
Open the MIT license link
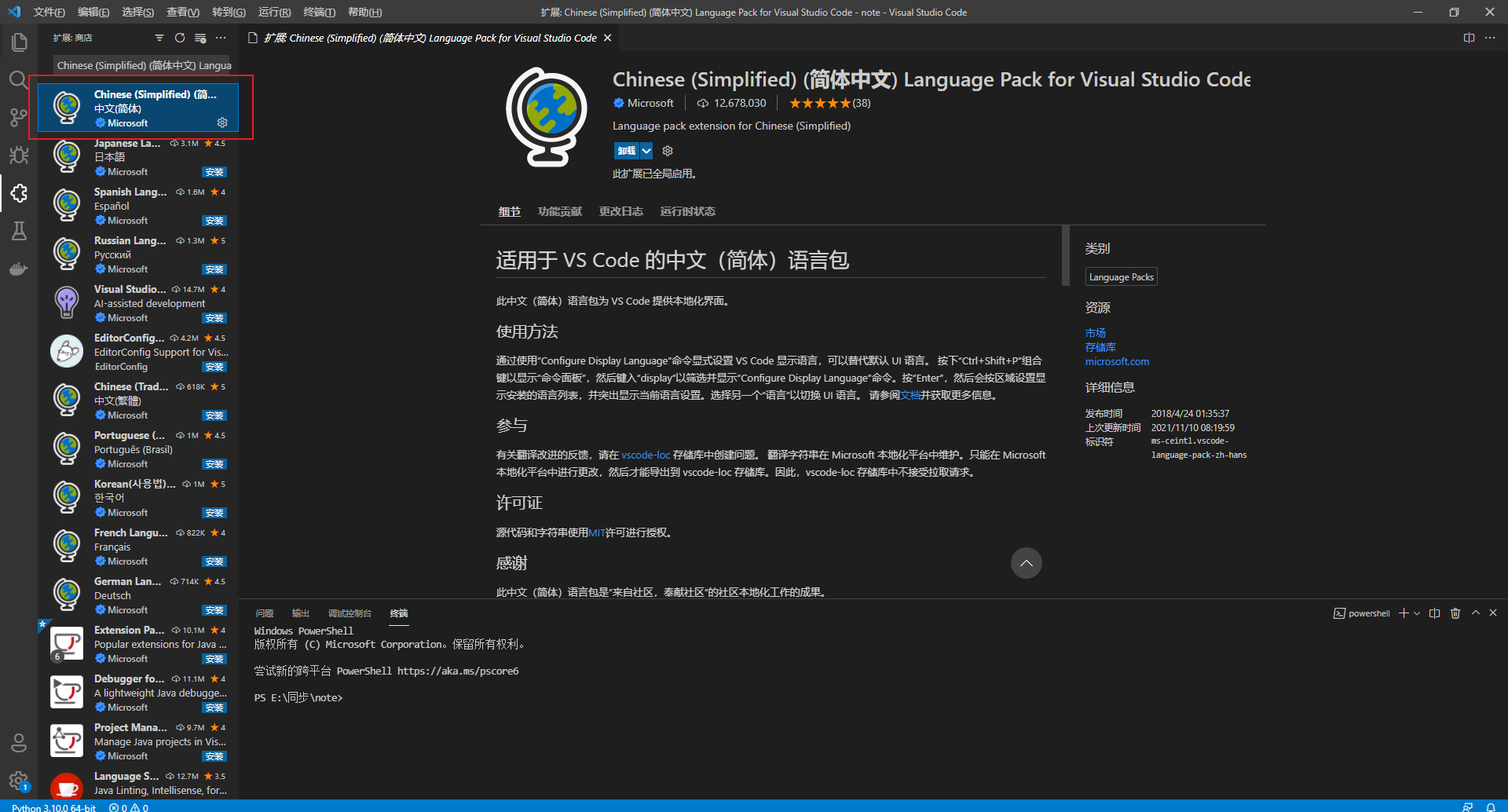click(596, 532)
